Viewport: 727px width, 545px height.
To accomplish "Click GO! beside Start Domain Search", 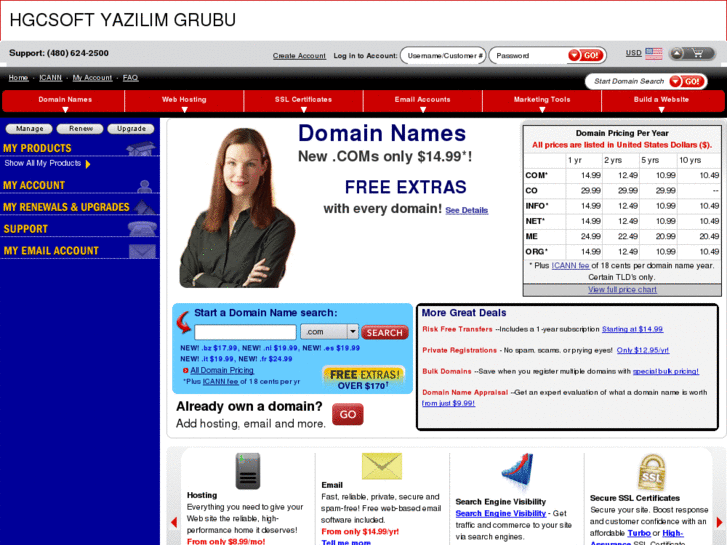I will click(688, 82).
